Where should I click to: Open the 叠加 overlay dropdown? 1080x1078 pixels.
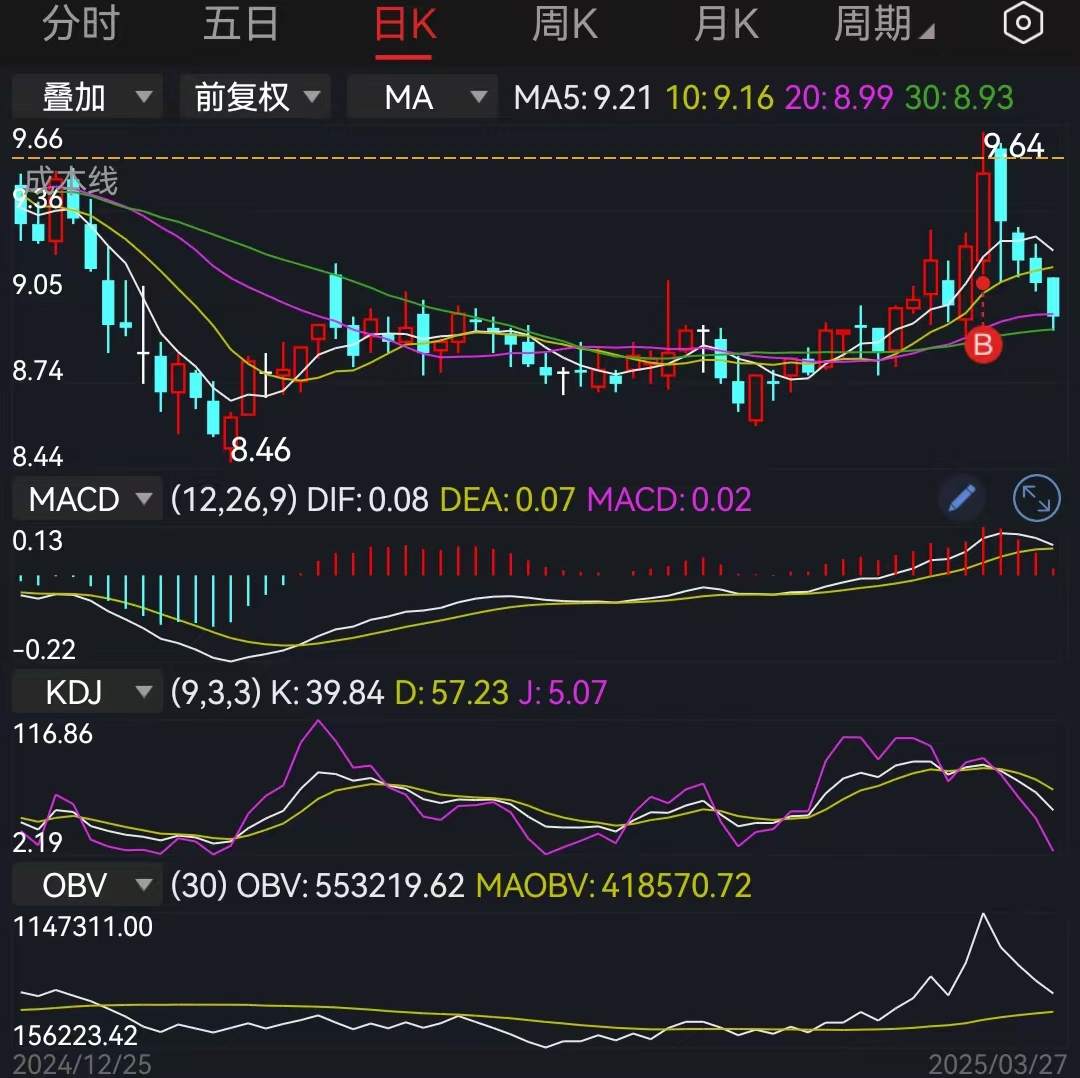click(87, 97)
